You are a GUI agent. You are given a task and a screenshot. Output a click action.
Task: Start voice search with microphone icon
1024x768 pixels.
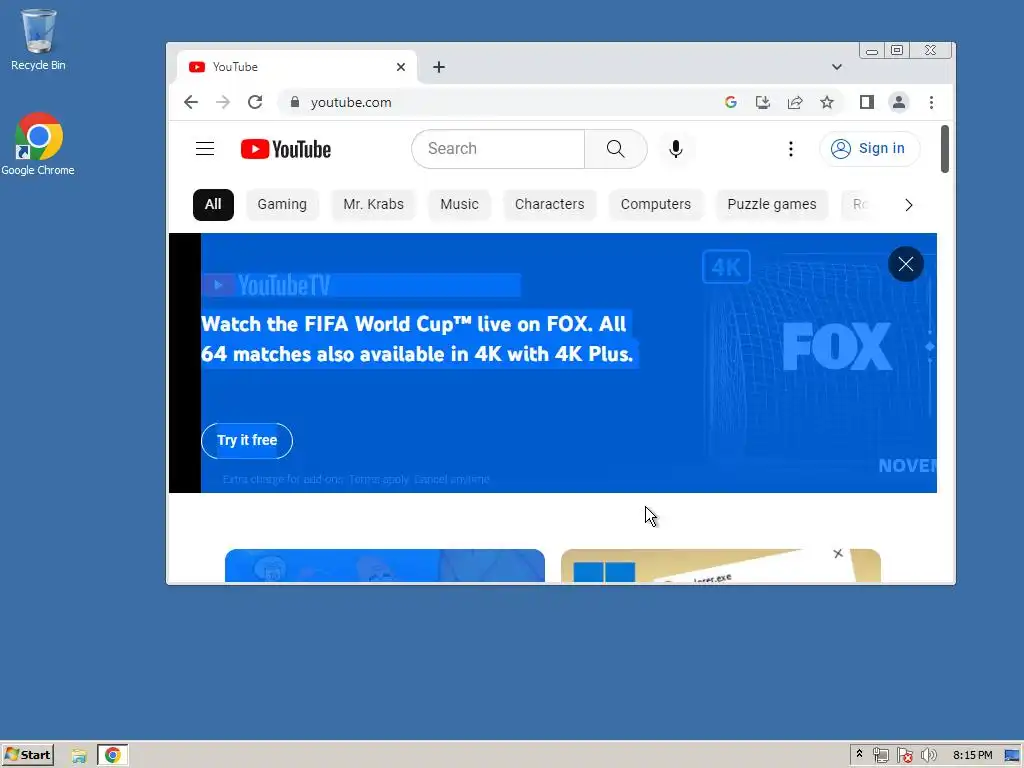[x=676, y=149]
